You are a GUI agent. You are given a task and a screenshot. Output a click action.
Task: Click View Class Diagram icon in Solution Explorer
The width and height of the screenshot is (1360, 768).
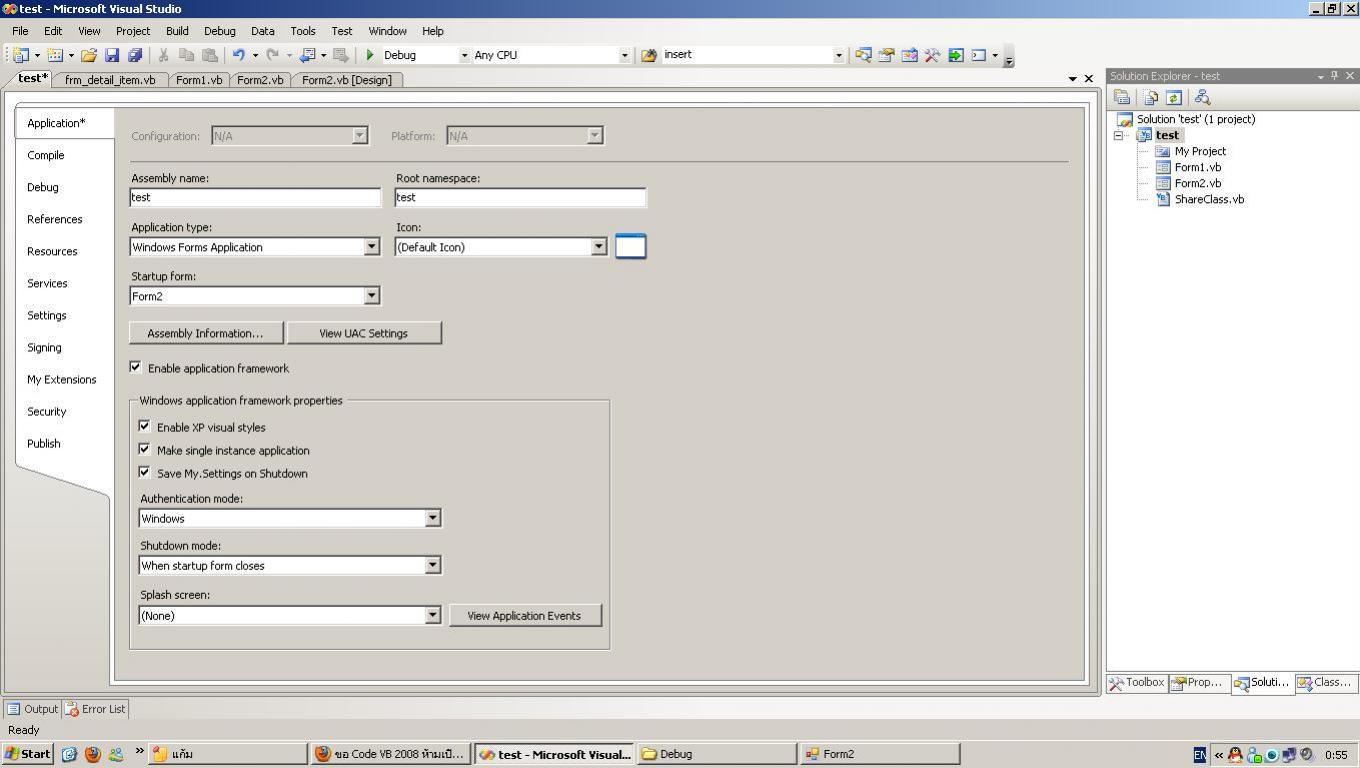tap(1202, 97)
